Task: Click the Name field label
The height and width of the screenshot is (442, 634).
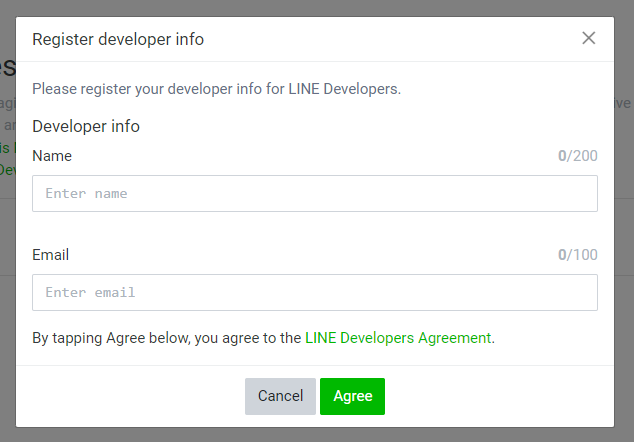Action: click(52, 156)
